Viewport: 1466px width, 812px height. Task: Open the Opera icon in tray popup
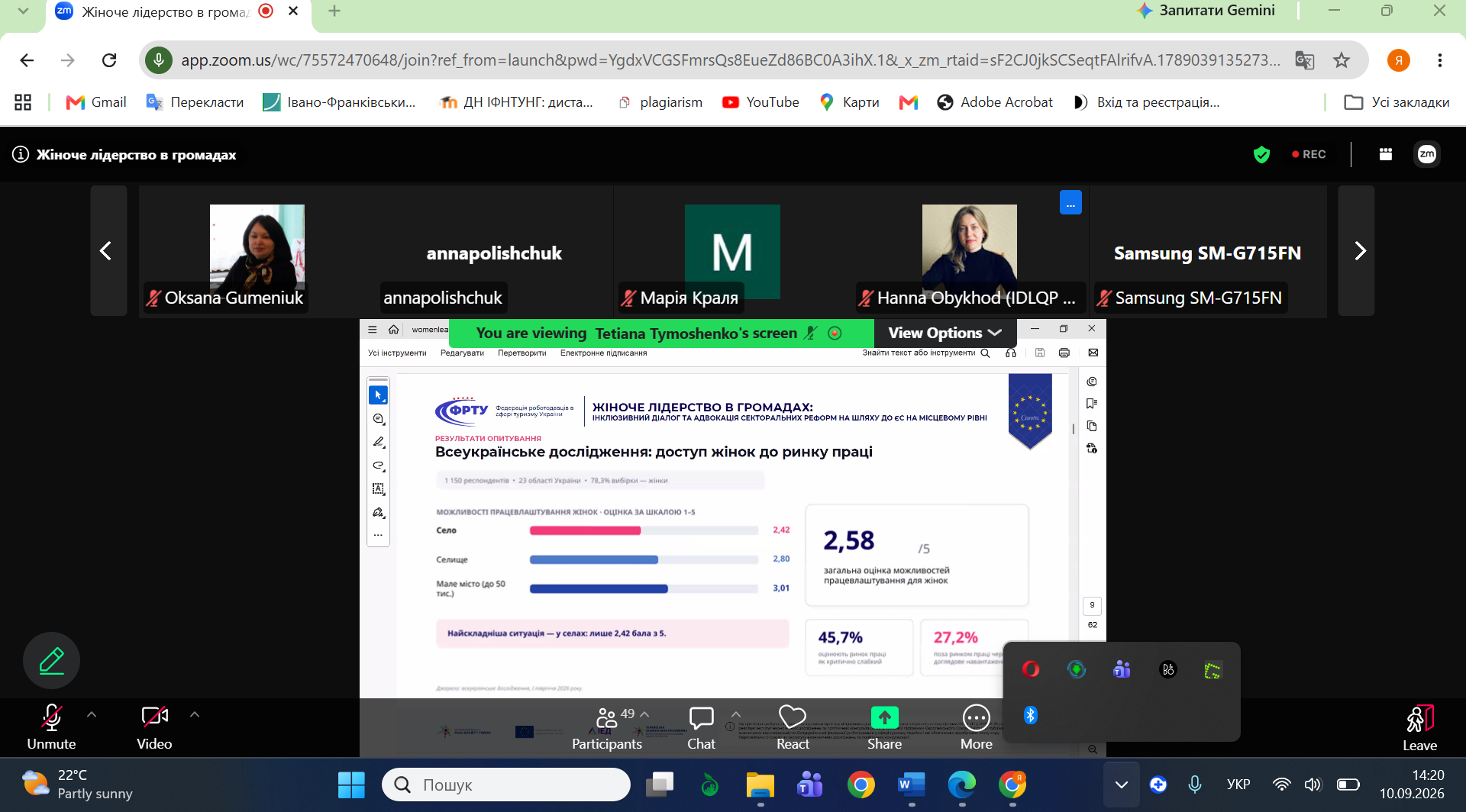(x=1031, y=669)
